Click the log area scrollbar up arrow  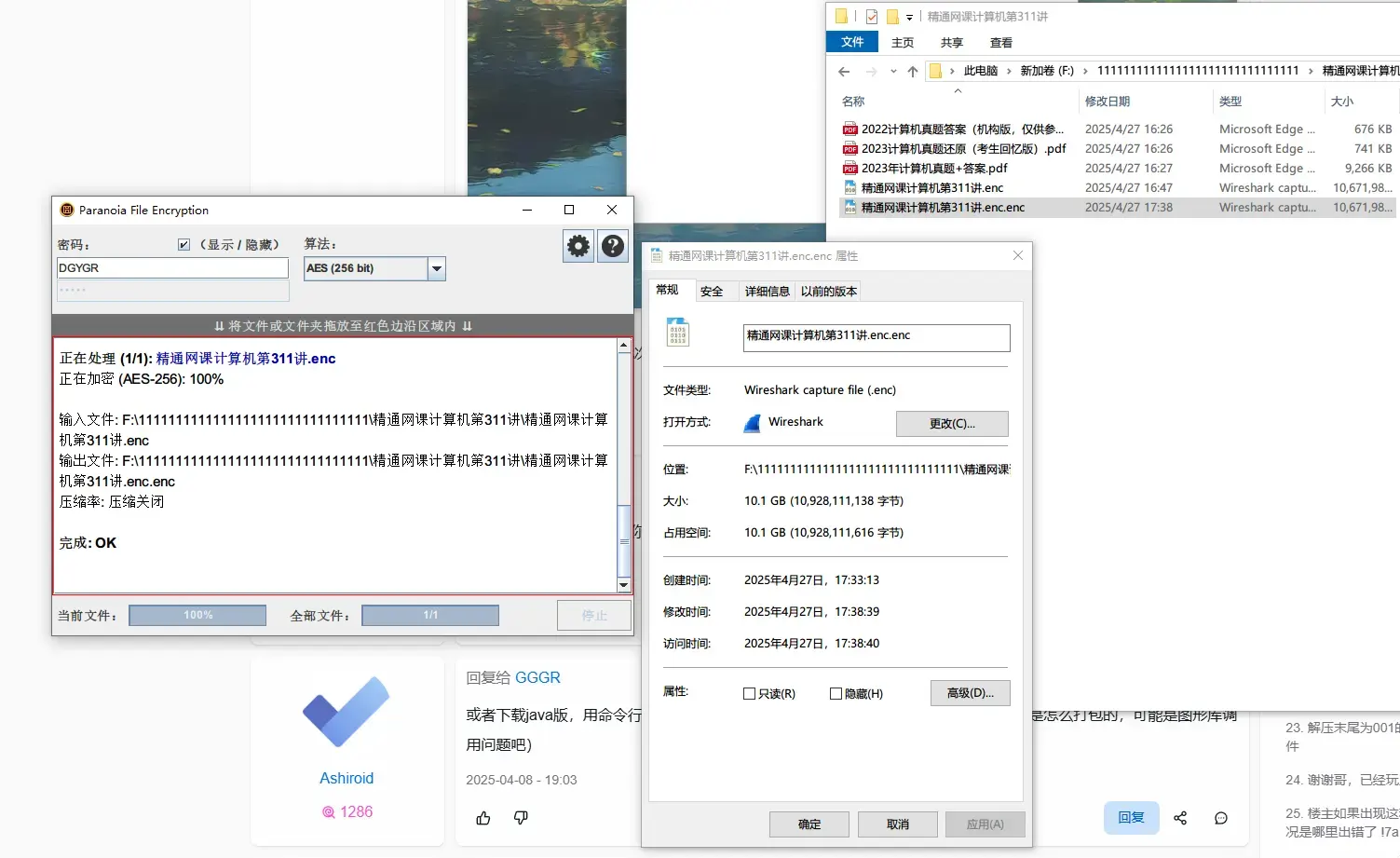coord(624,346)
